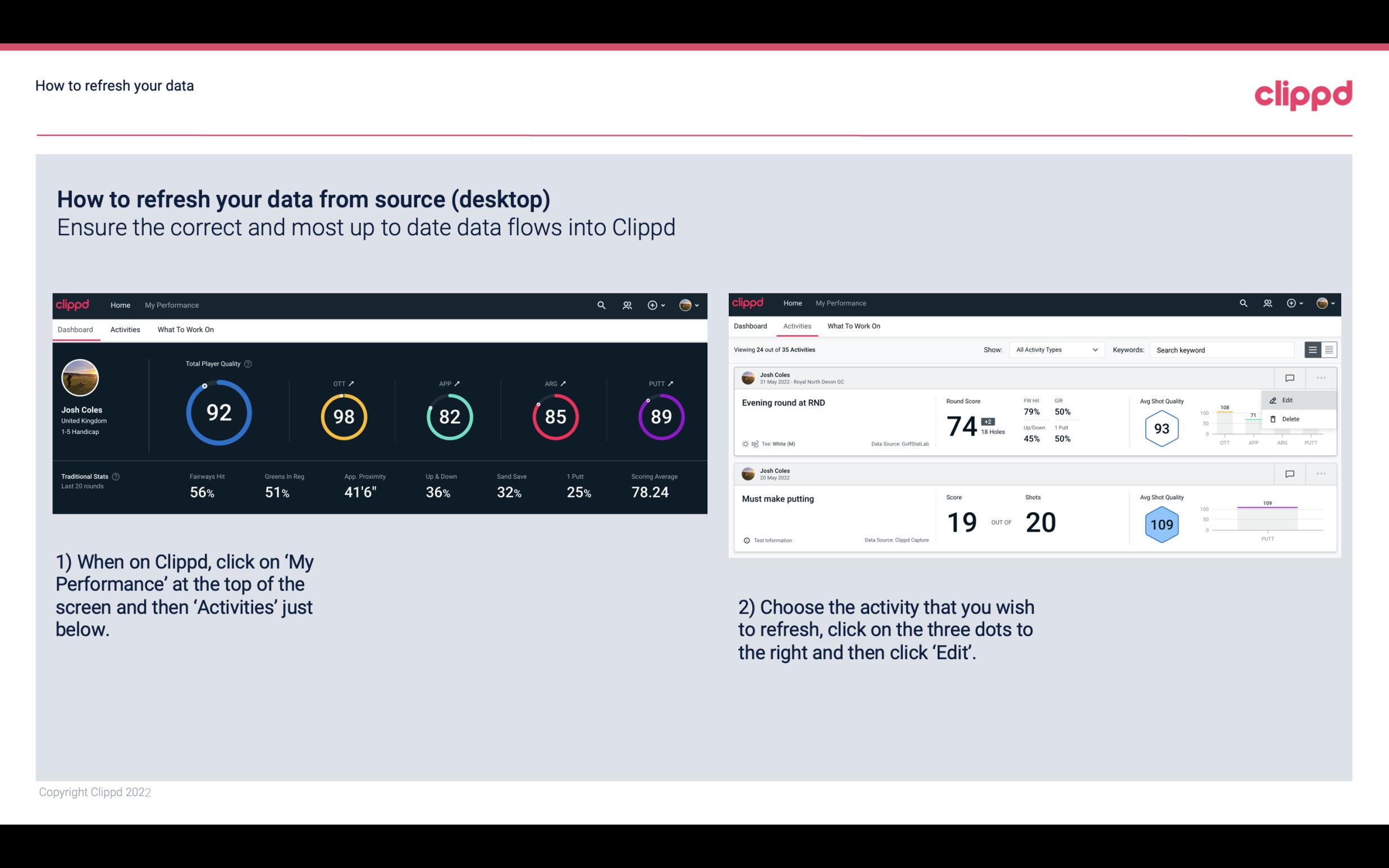
Task: Click Delete option in the dropdown menu
Action: [x=1291, y=418]
